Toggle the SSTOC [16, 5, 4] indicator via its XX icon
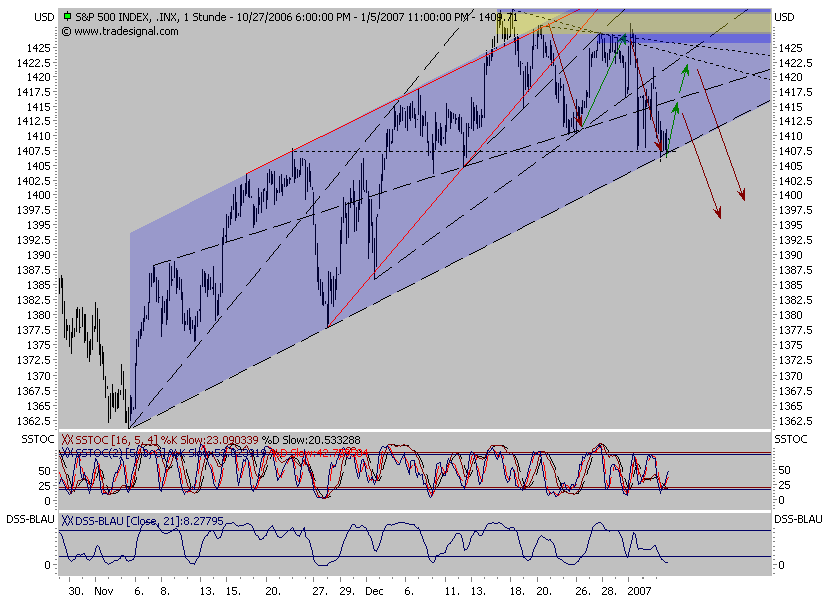830x608 pixels. coord(66,440)
